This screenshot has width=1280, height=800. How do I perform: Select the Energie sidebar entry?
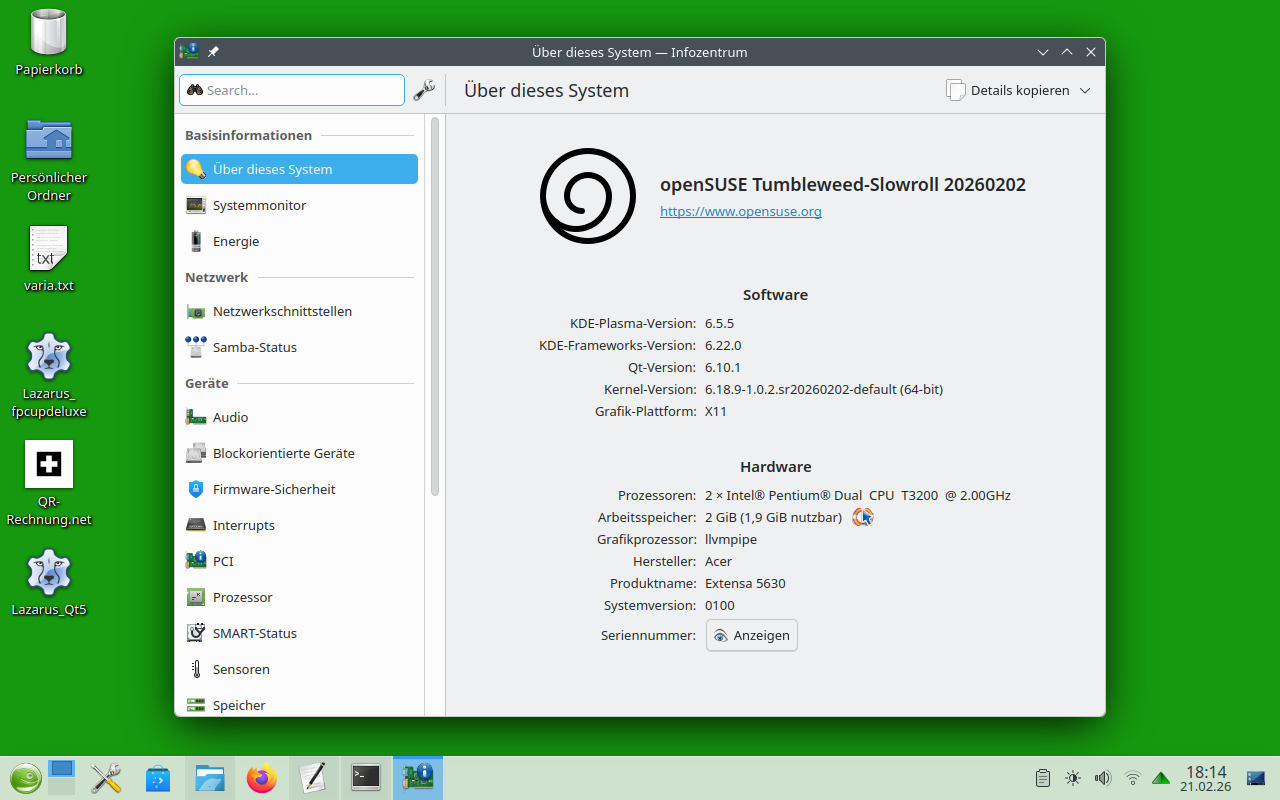235,241
